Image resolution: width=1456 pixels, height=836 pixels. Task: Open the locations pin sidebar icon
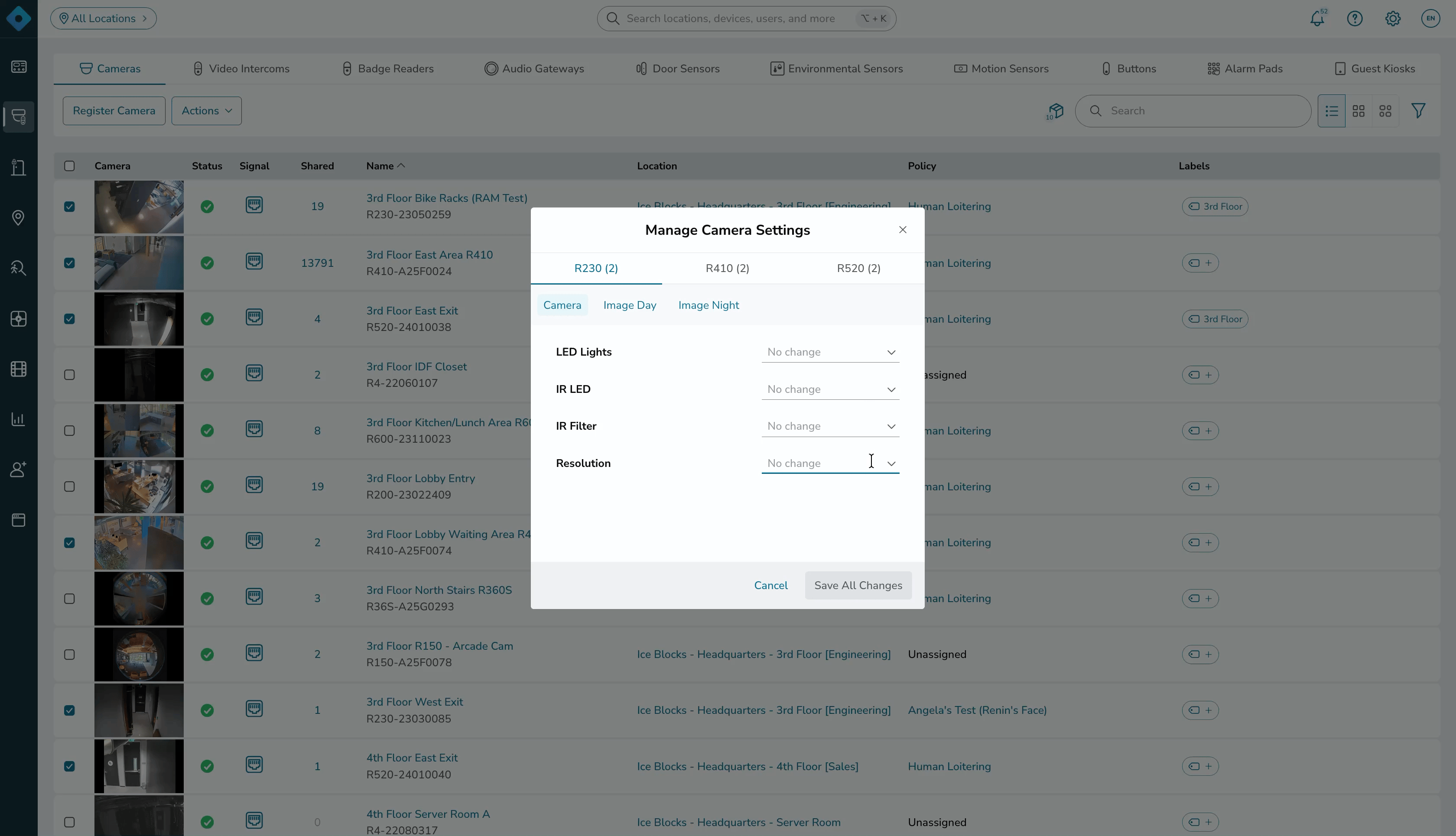coord(18,217)
